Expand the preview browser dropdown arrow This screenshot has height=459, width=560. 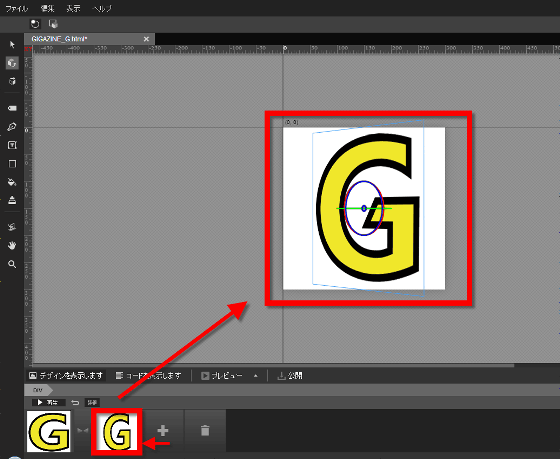tap(256, 376)
